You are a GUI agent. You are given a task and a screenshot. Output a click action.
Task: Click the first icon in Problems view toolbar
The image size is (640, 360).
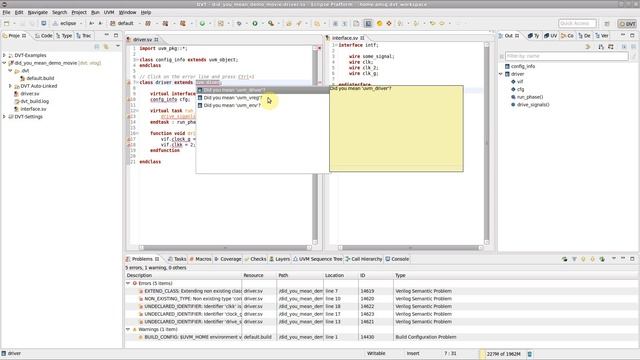pyautogui.click(x=564, y=259)
